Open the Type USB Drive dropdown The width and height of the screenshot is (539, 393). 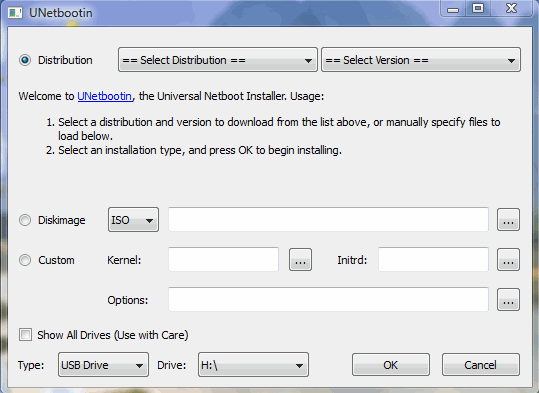(103, 364)
